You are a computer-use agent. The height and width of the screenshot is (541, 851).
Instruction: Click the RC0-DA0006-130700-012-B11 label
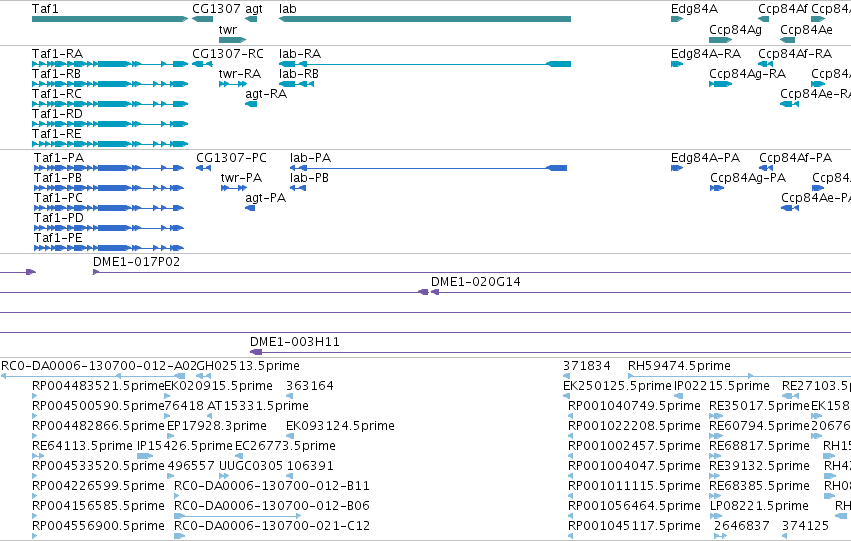(x=272, y=487)
